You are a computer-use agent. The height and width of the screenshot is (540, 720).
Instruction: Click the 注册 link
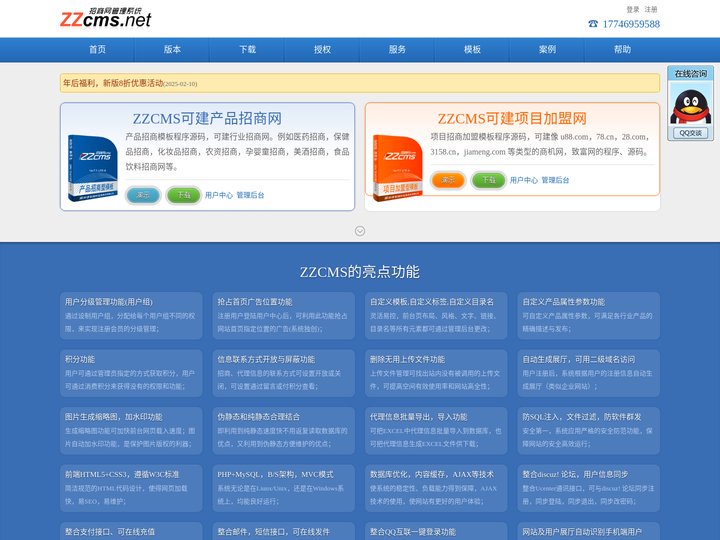click(651, 9)
